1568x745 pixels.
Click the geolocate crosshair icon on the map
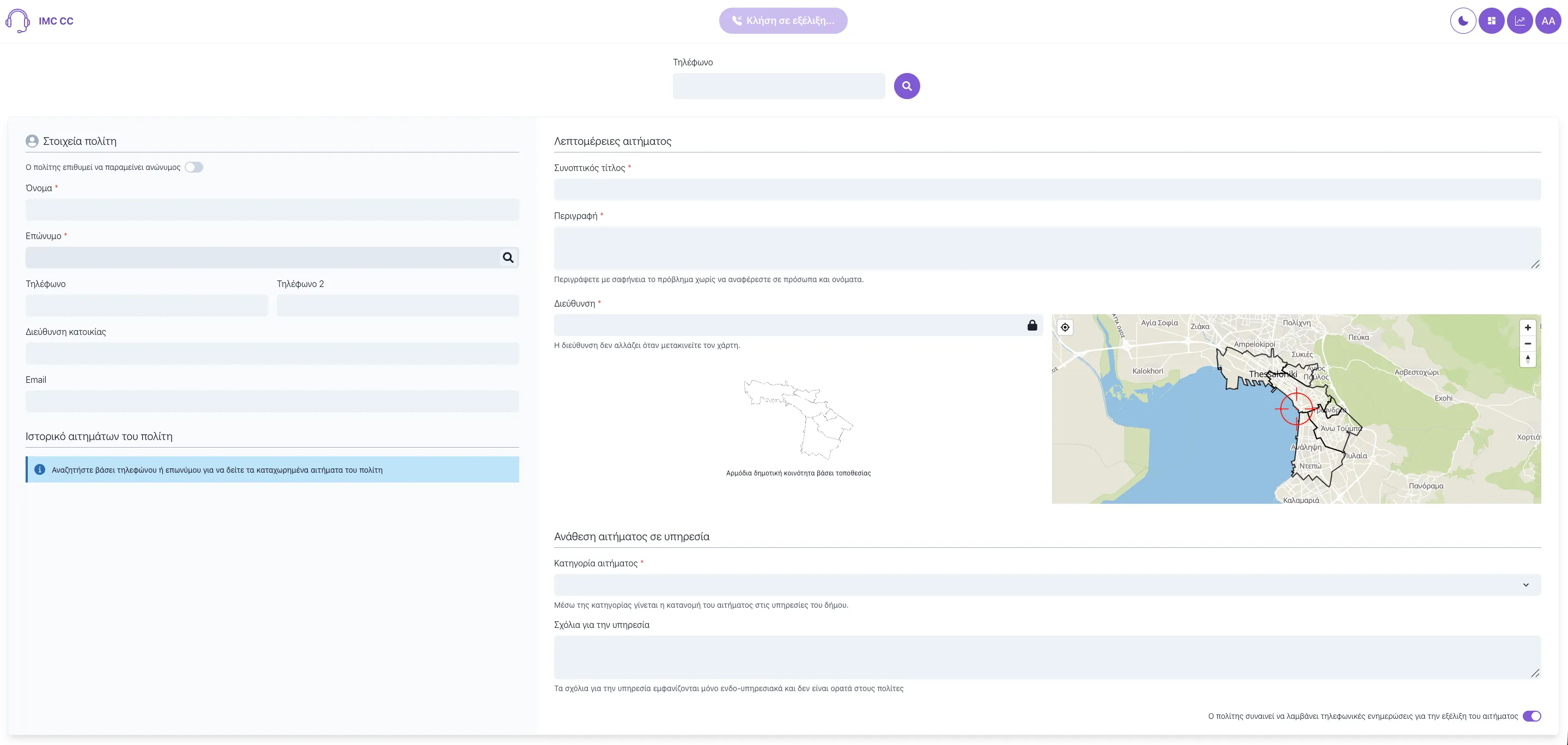point(1065,327)
